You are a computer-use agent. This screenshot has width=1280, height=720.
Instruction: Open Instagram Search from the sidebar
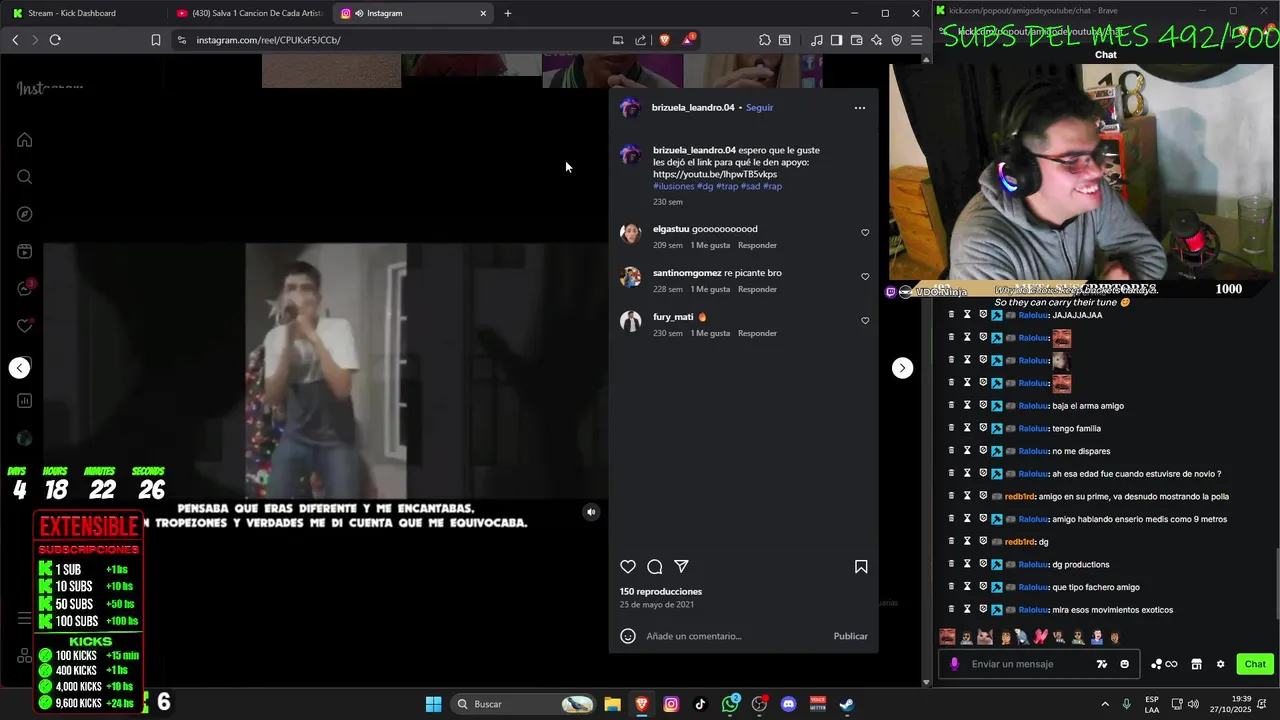coord(25,177)
